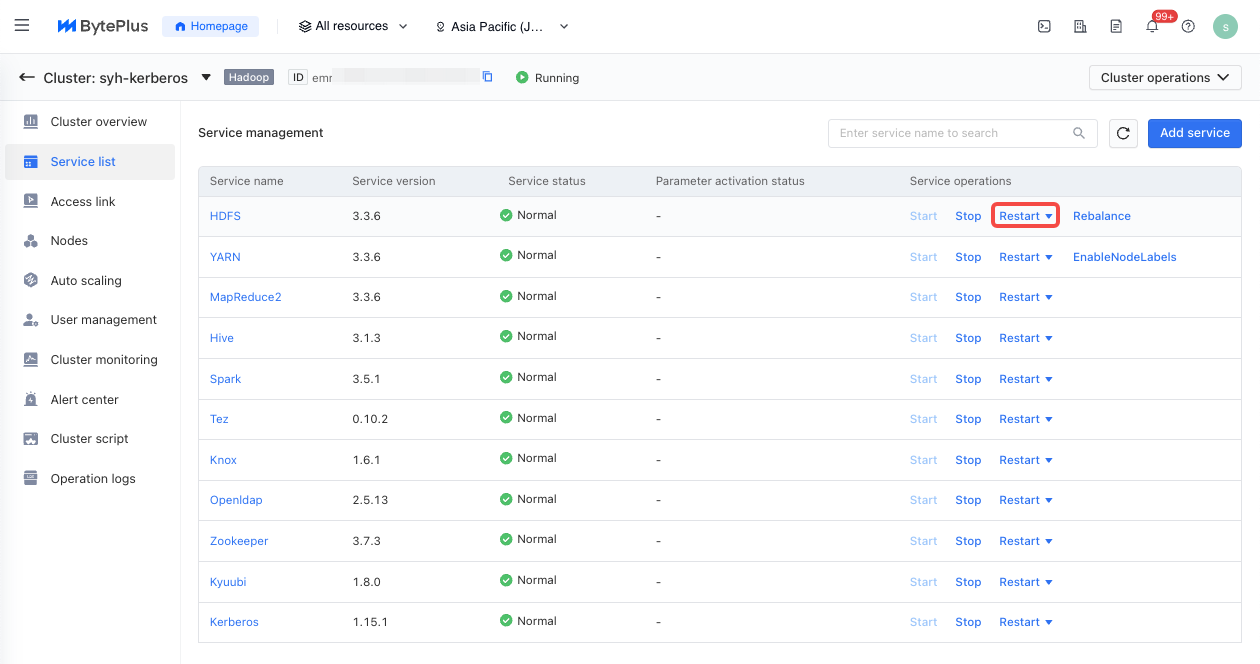Switch to the cluster name dropdown triangle
This screenshot has height=664, width=1260.
point(206,77)
